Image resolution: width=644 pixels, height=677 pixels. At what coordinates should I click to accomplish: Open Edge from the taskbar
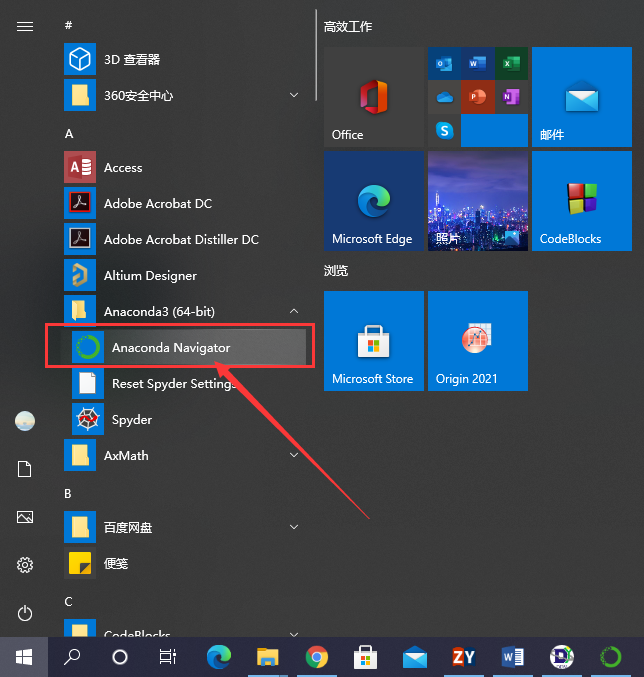[218, 657]
